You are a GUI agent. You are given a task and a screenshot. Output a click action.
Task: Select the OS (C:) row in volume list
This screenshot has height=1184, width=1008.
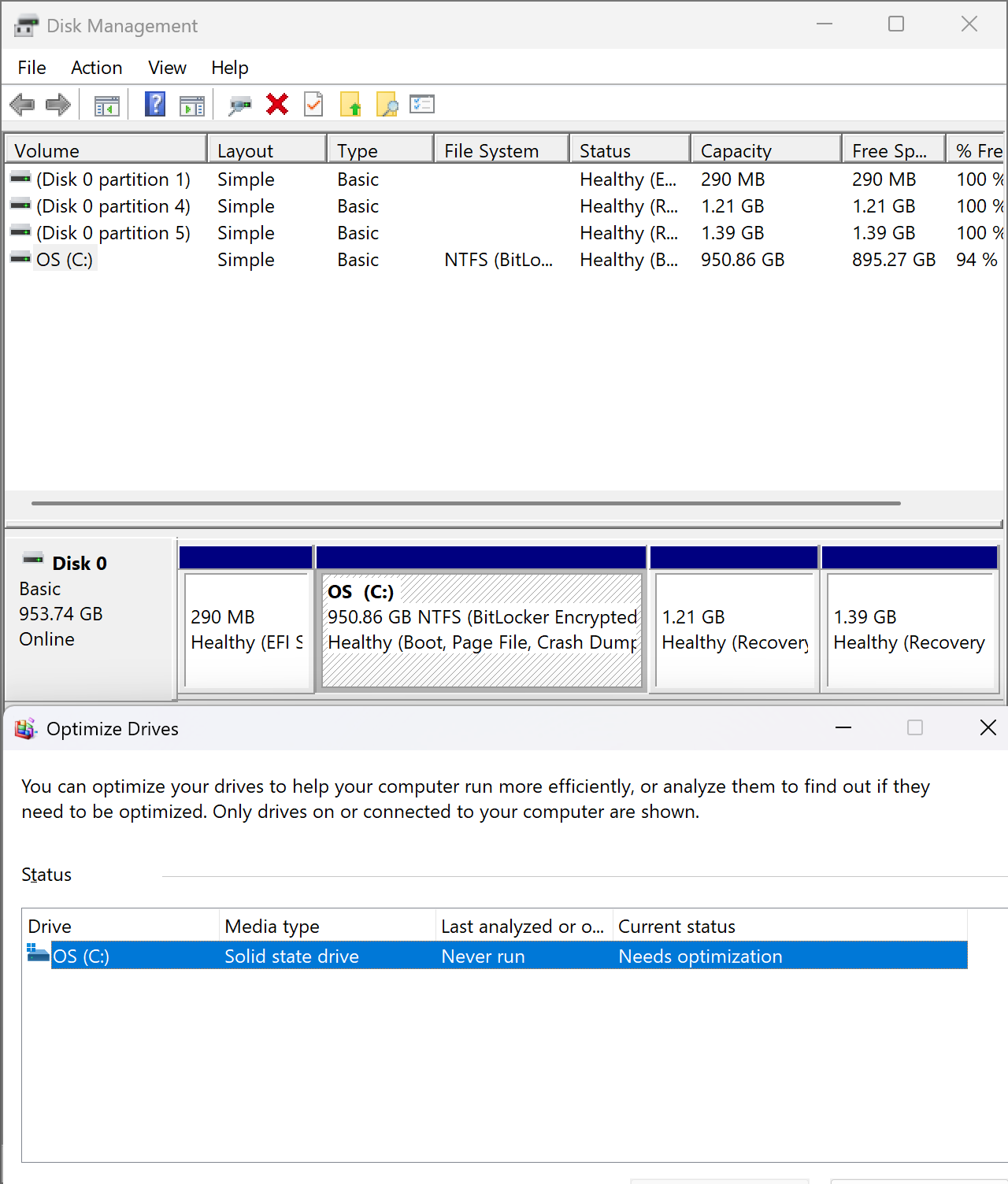click(504, 260)
